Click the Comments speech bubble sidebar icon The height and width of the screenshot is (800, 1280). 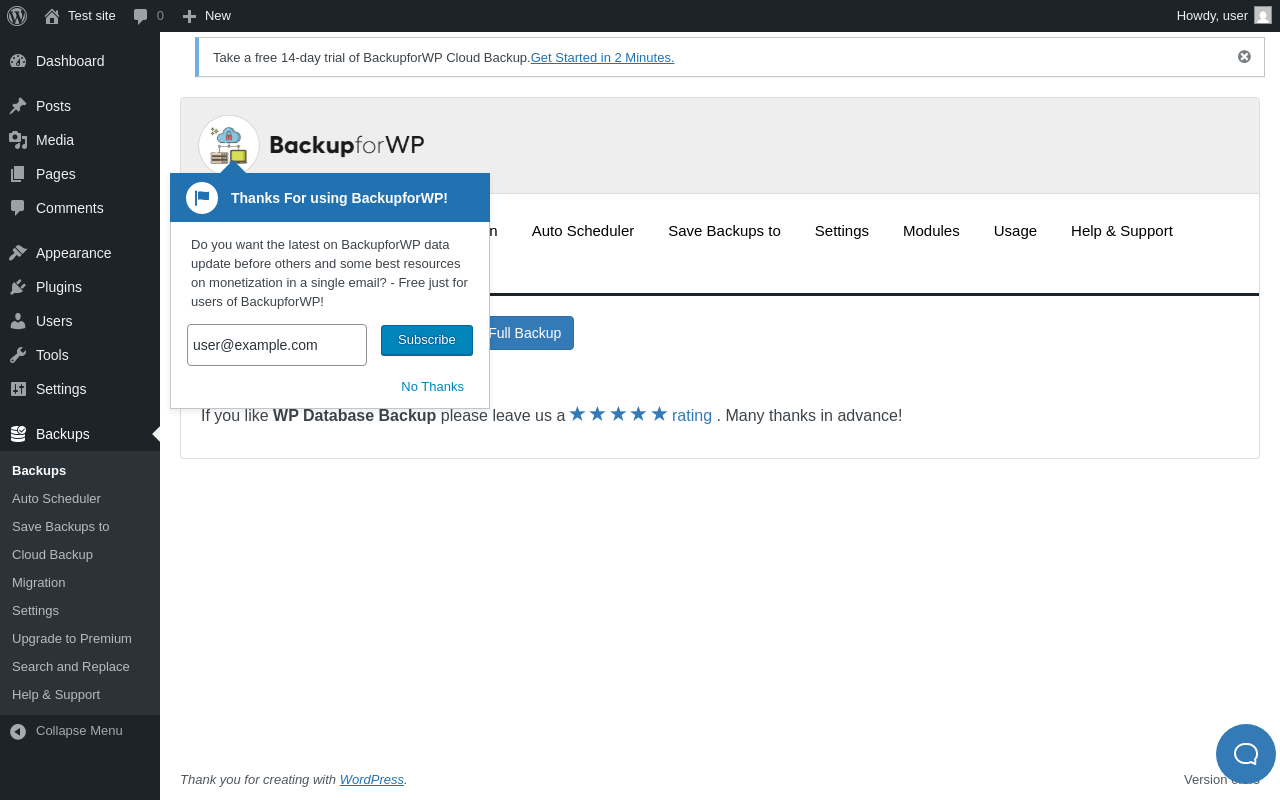coord(18,208)
